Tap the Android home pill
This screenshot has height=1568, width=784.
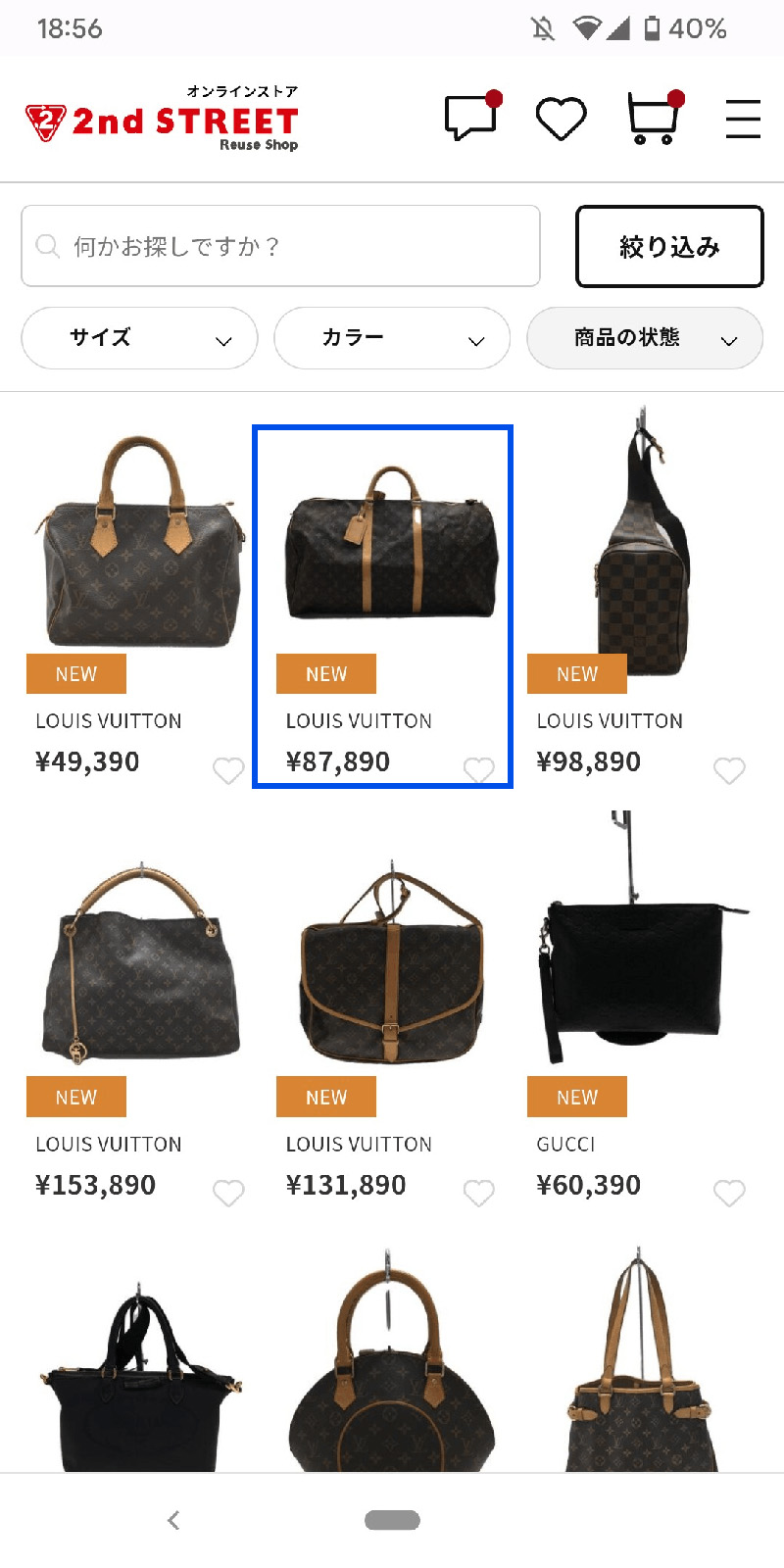pos(392,1520)
